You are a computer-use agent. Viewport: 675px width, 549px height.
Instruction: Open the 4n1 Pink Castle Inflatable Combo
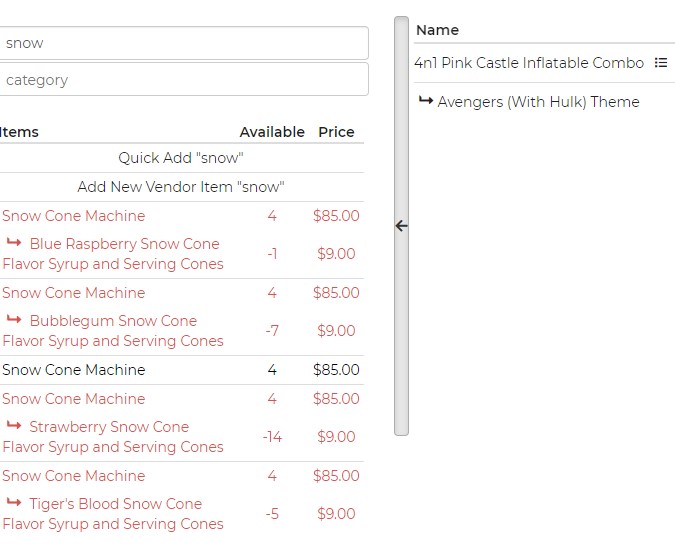click(x=529, y=63)
